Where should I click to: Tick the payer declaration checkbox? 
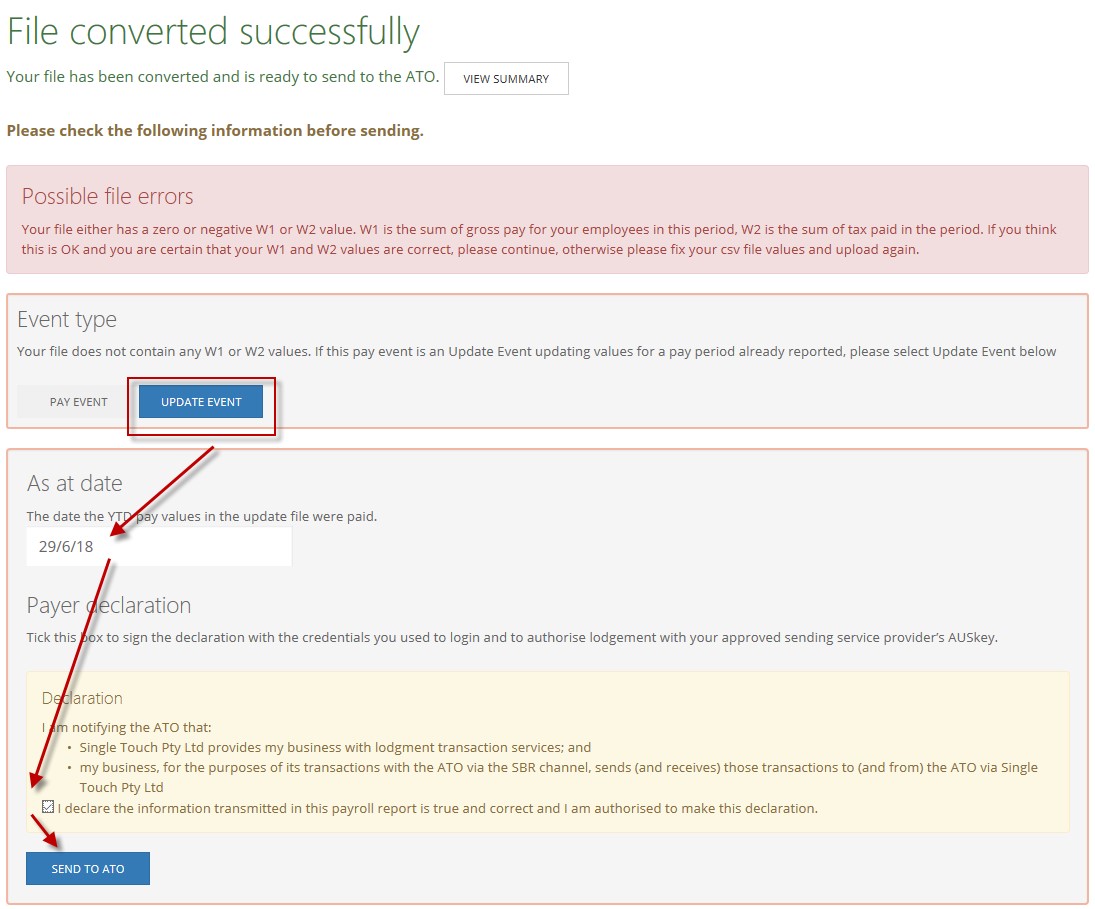click(48, 807)
